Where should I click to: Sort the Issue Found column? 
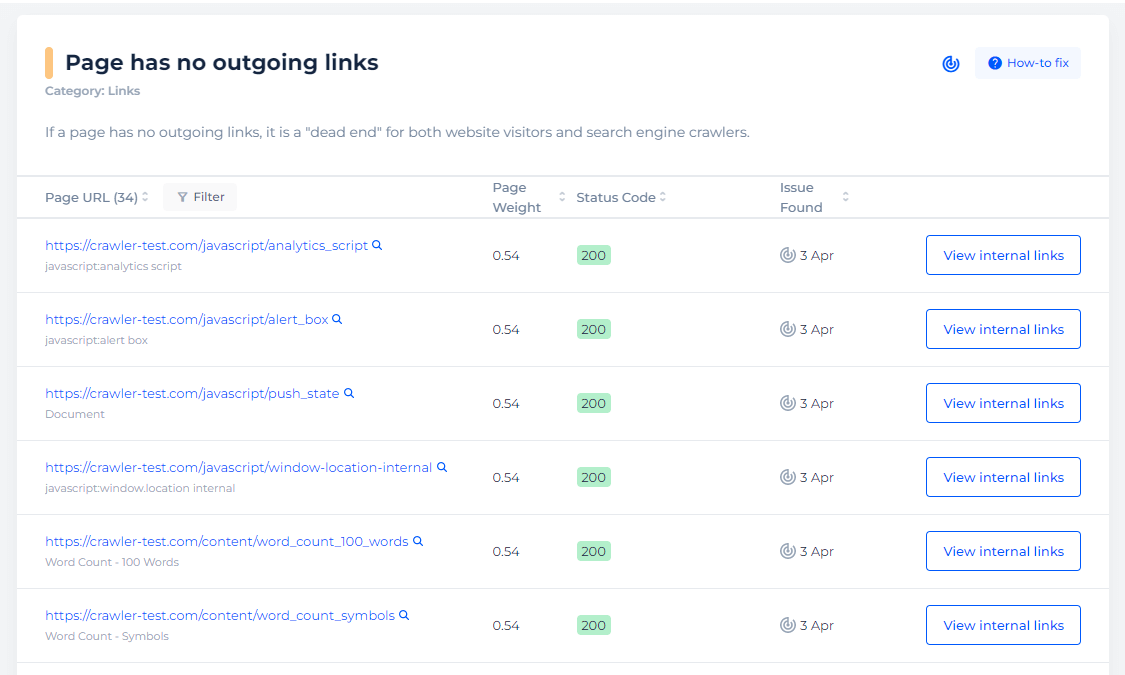(x=845, y=197)
